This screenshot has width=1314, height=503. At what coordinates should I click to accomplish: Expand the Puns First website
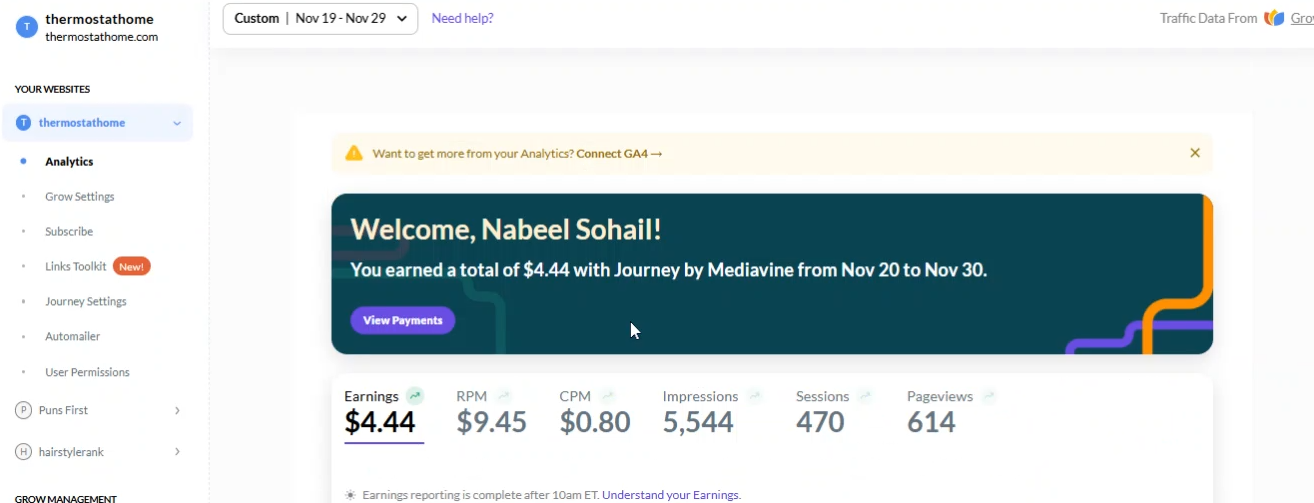(177, 410)
